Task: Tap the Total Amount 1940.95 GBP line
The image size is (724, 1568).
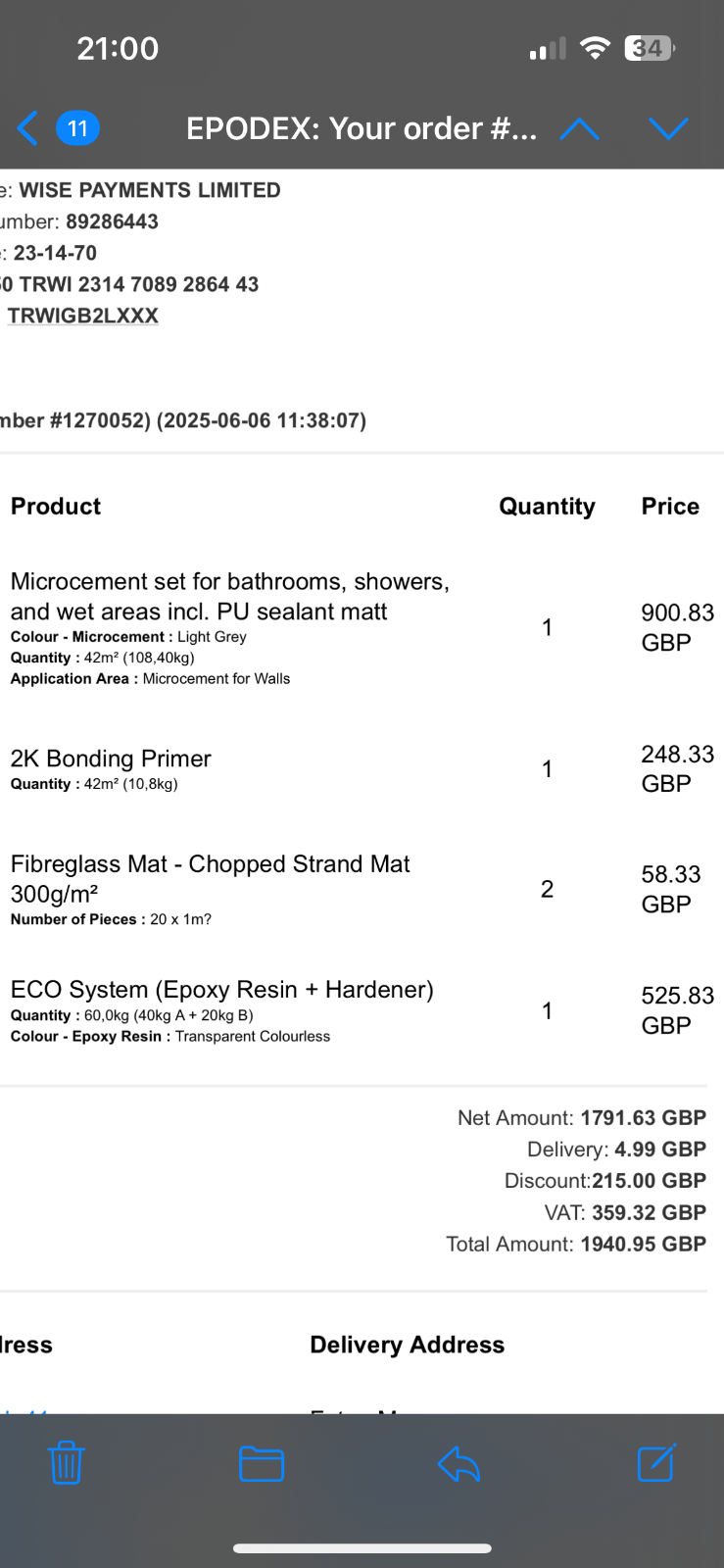Action: [x=576, y=1244]
